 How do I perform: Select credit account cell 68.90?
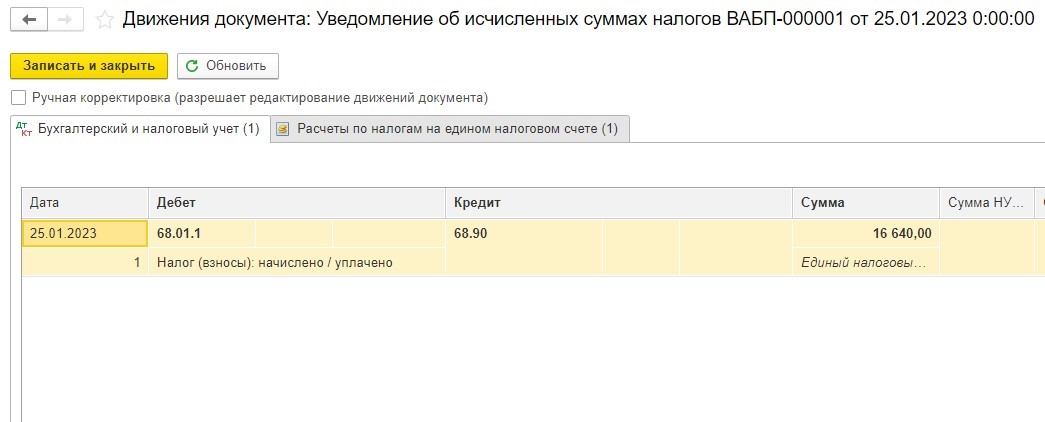pos(524,233)
